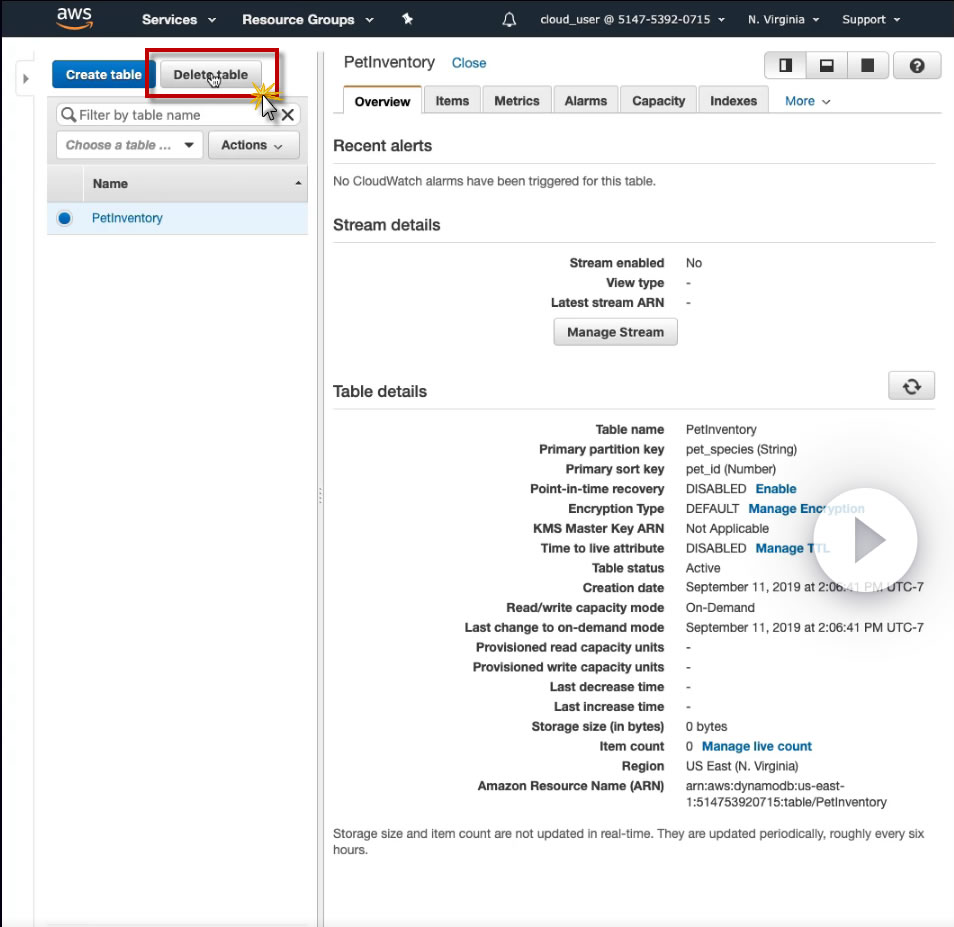954x927 pixels.
Task: Open the AWS home logo
Action: coord(74,18)
